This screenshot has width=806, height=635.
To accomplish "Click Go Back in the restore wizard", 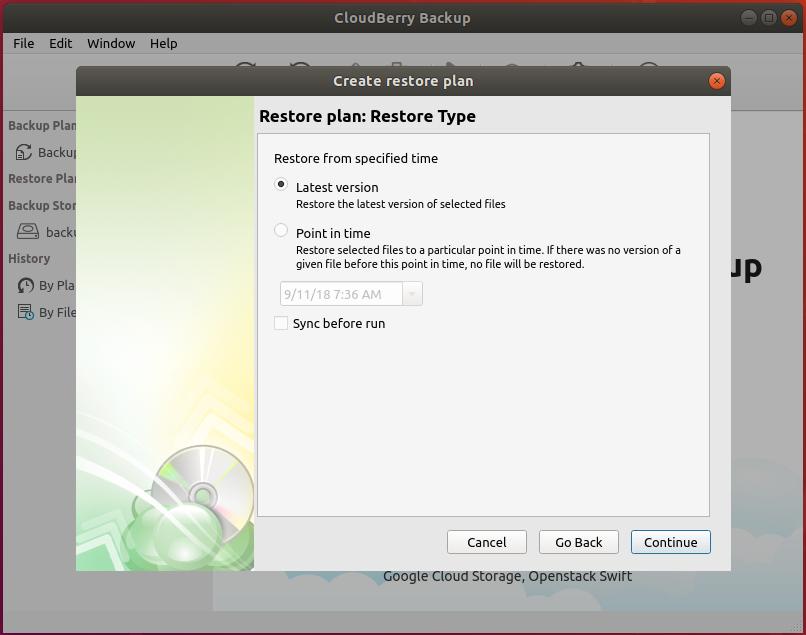I will click(x=578, y=542).
